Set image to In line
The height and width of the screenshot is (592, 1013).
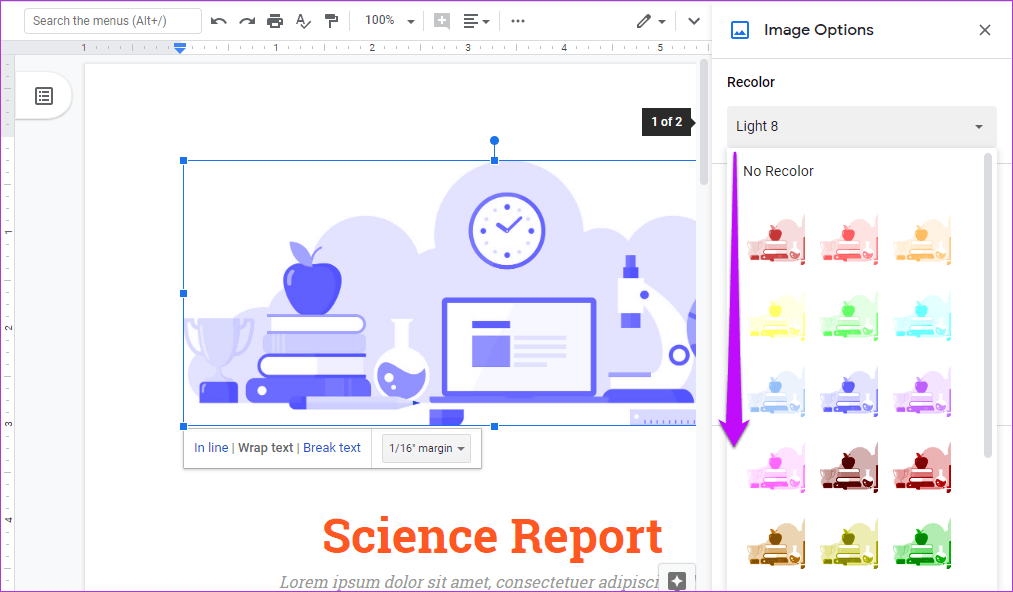[211, 448]
